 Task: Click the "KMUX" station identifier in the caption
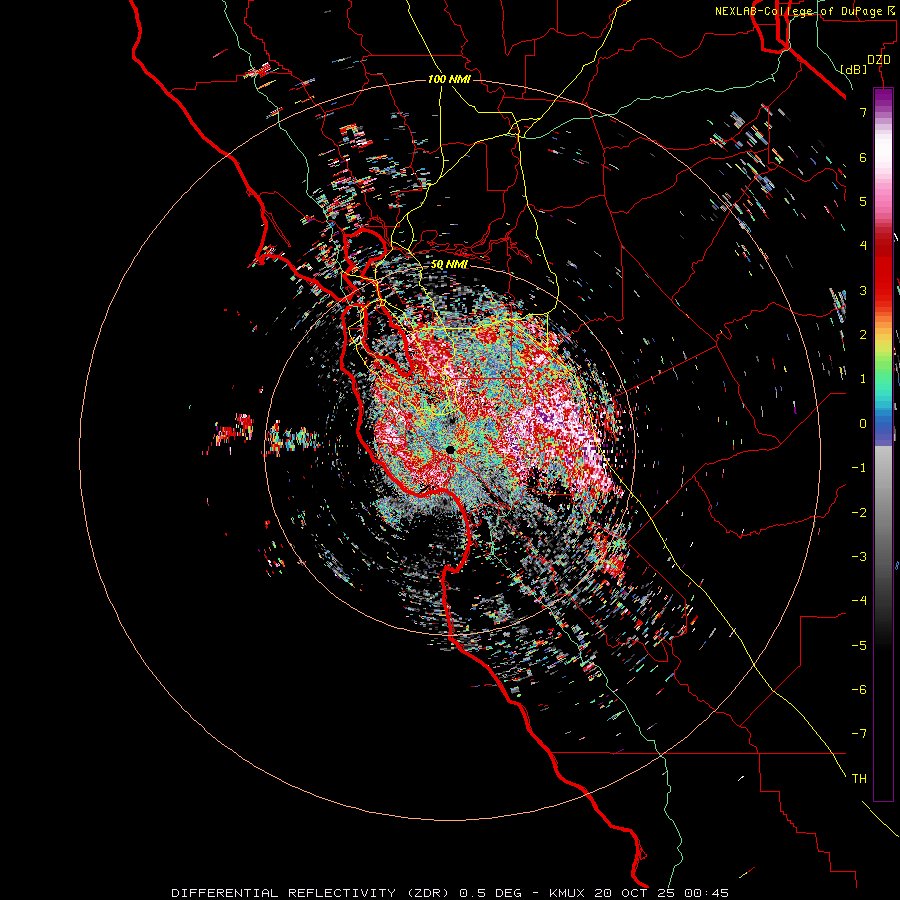click(x=568, y=893)
